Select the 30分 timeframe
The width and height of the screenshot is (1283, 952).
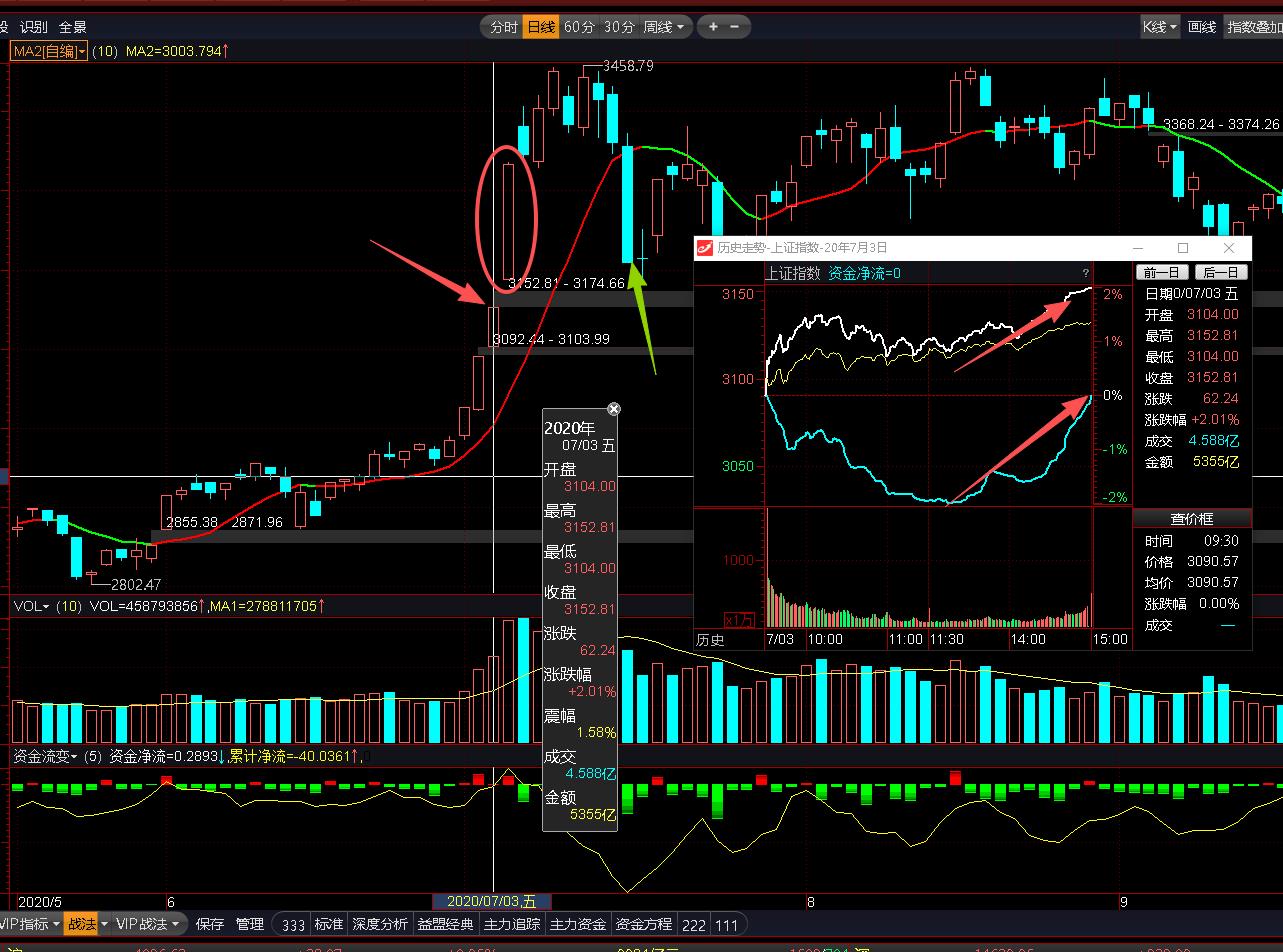619,27
